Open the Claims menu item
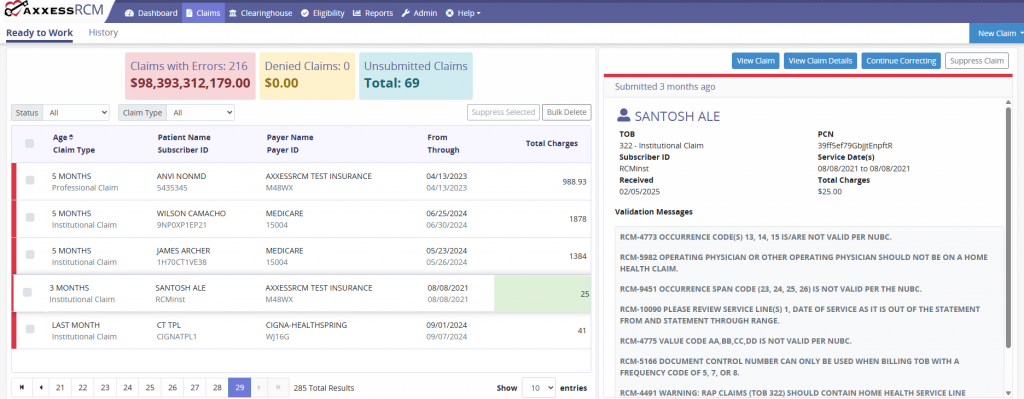1024x399 pixels. (x=203, y=13)
